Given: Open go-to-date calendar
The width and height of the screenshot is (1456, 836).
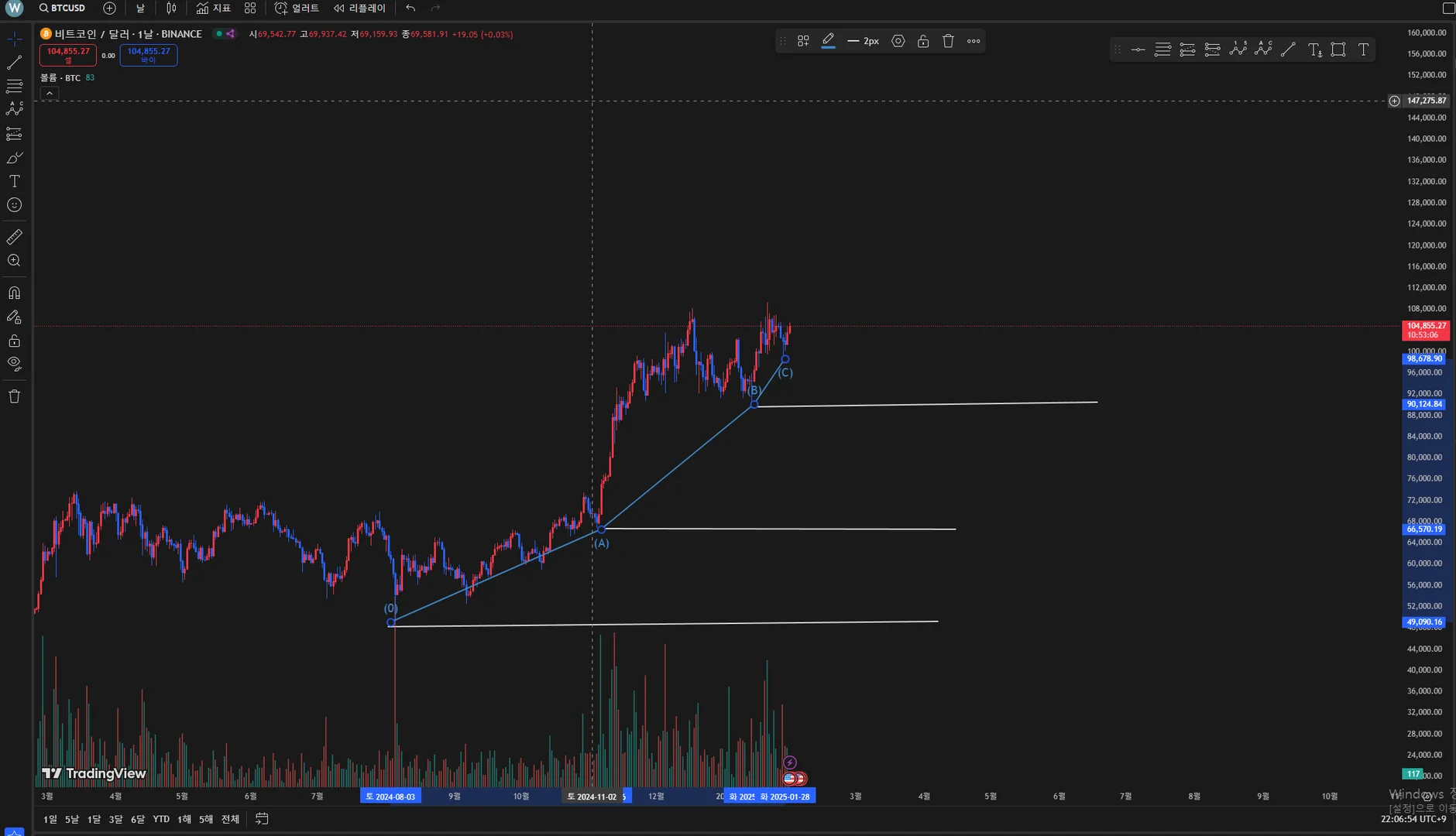Looking at the screenshot, I should [x=262, y=819].
